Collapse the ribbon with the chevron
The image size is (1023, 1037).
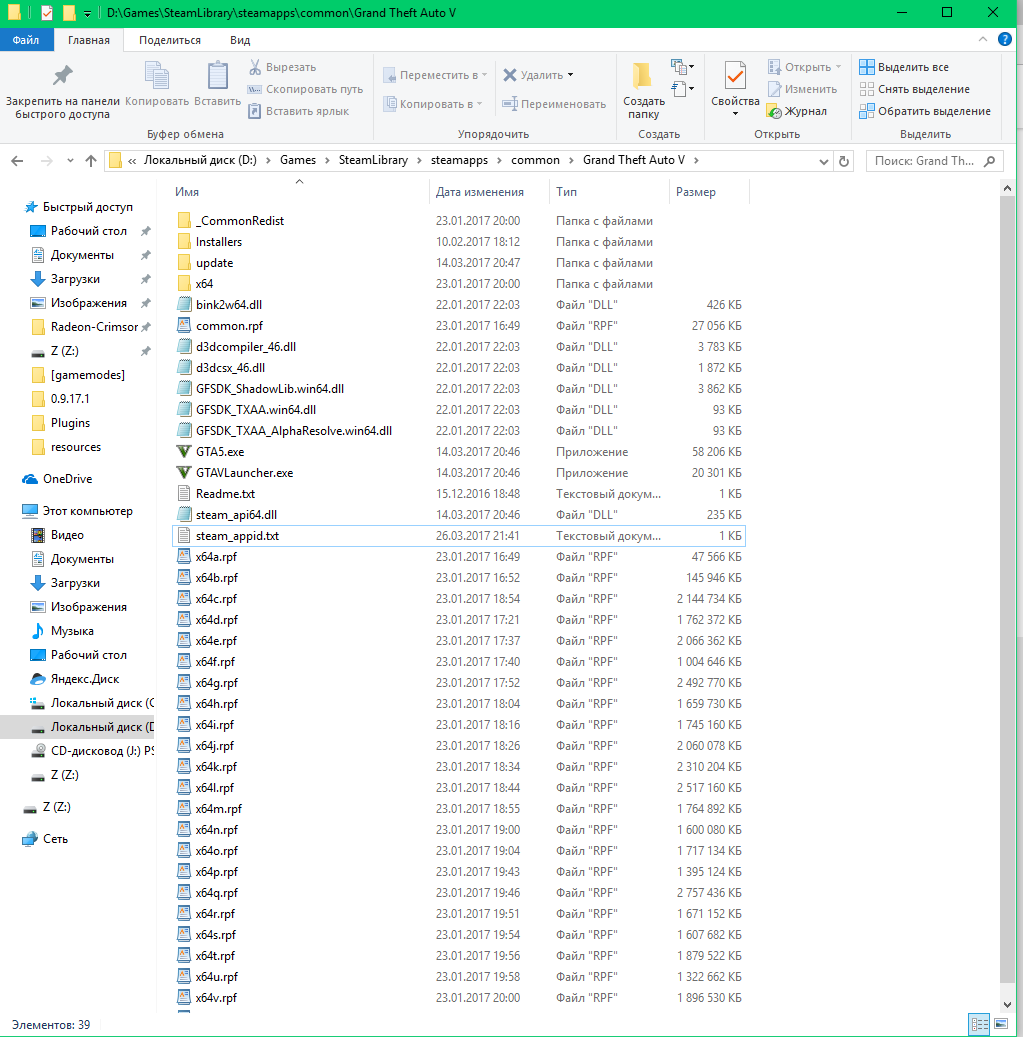(x=983, y=40)
